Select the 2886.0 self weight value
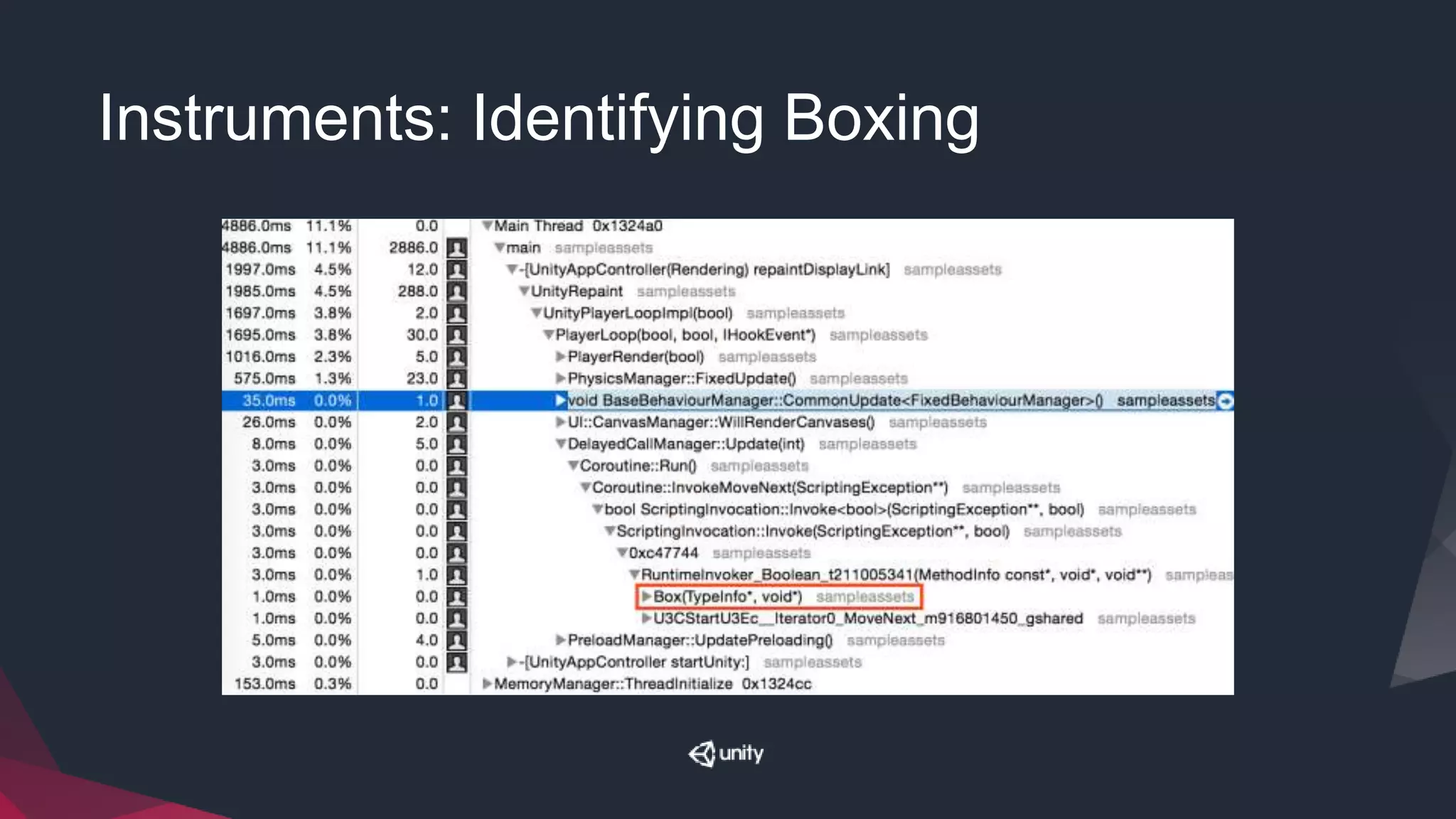 414,248
